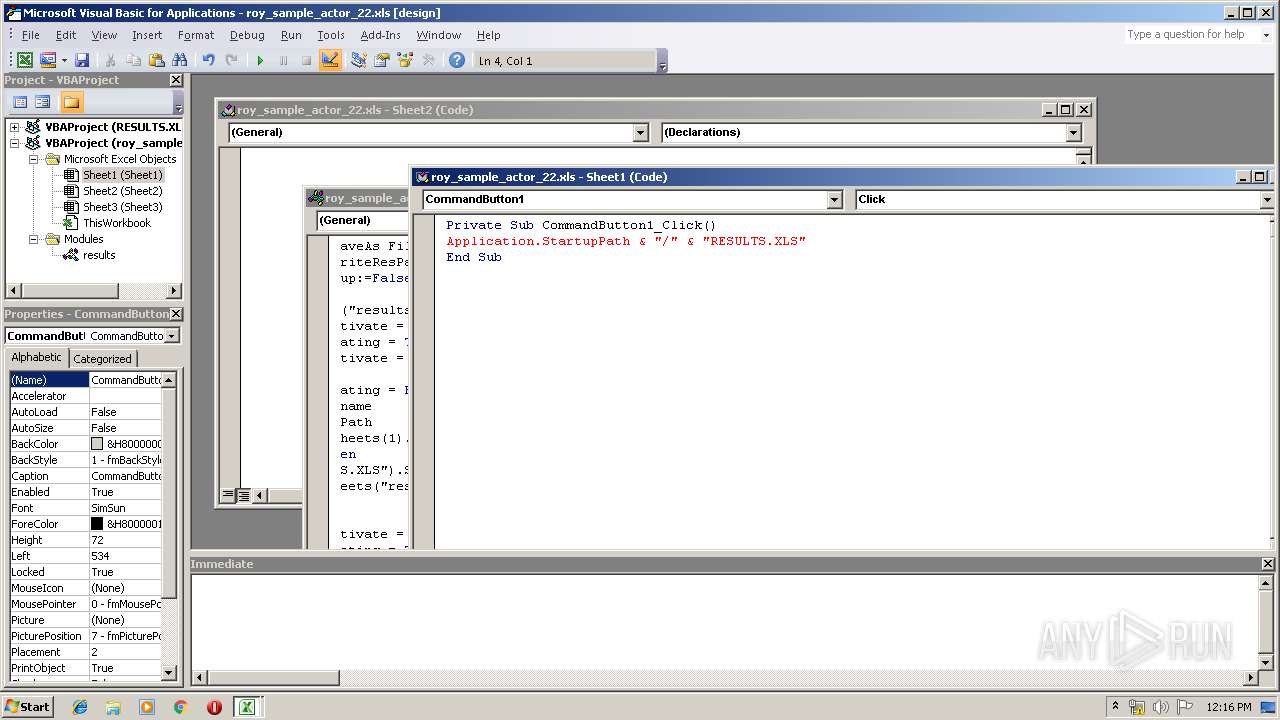This screenshot has width=1280, height=720.
Task: Toggle Design Mode icon
Action: 330,61
